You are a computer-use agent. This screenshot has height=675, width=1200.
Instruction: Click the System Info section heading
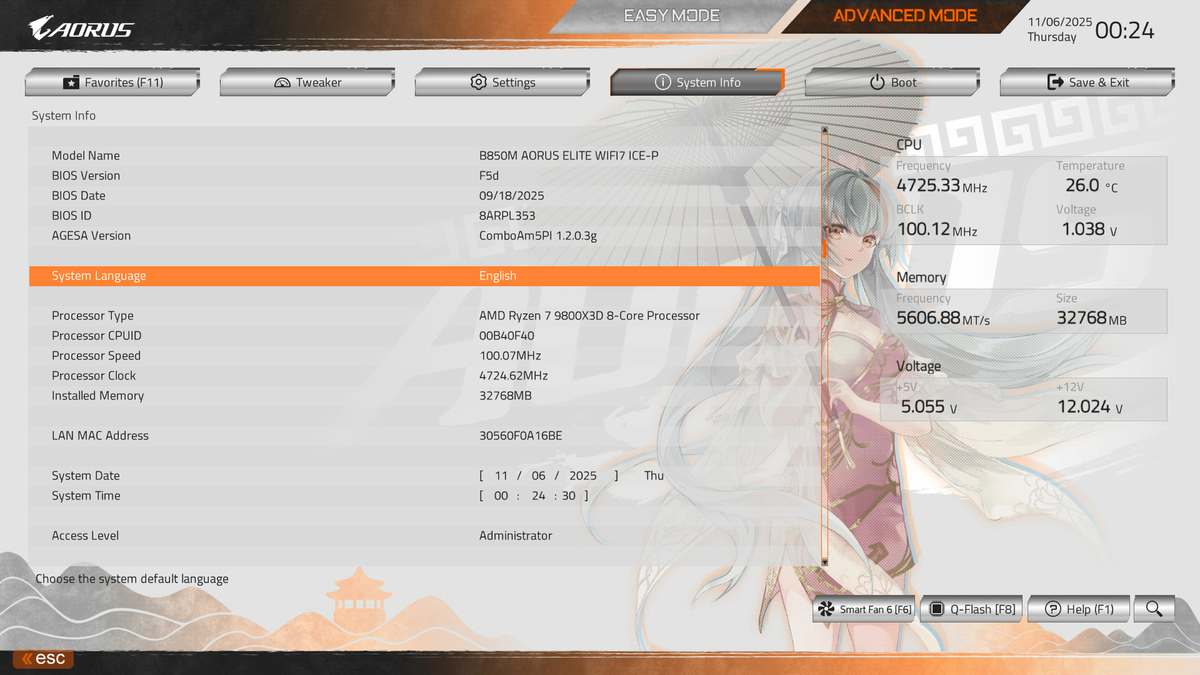point(64,116)
